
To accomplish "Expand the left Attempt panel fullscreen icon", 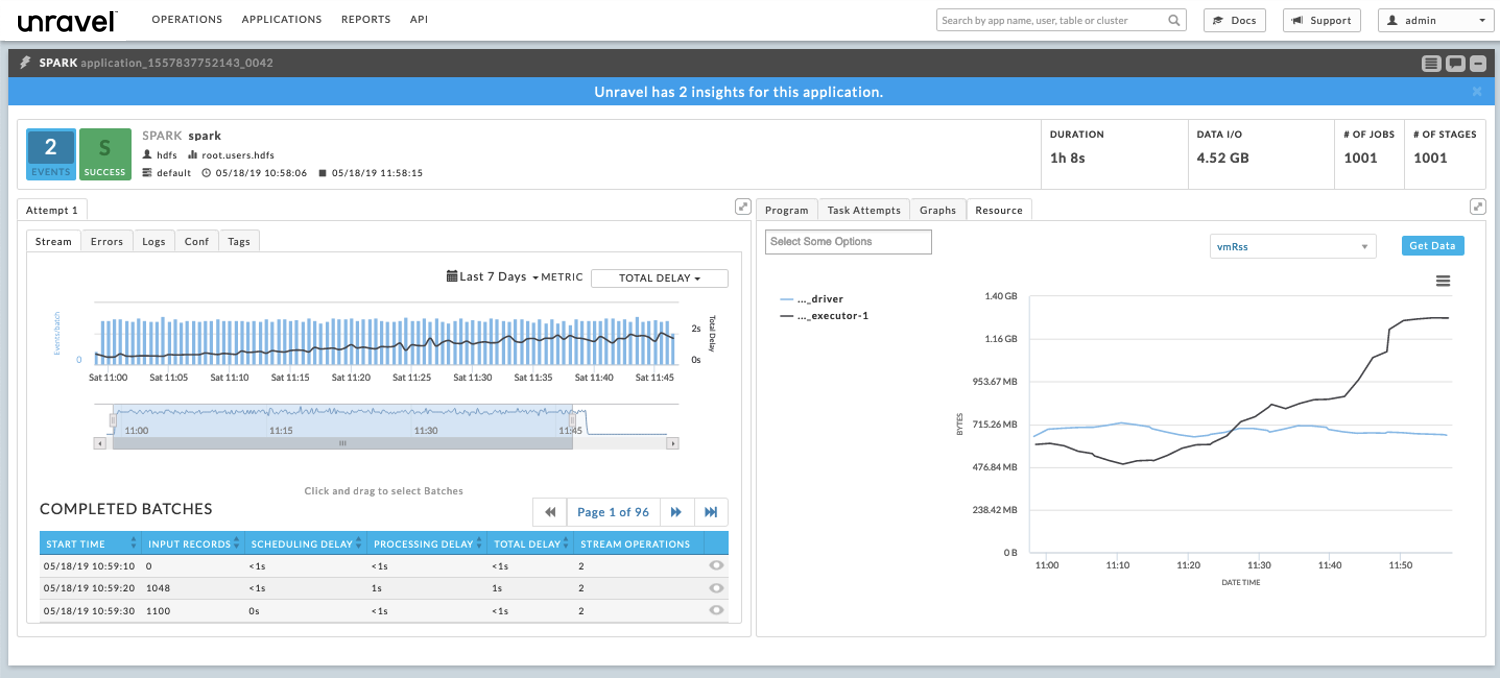I will point(742,207).
